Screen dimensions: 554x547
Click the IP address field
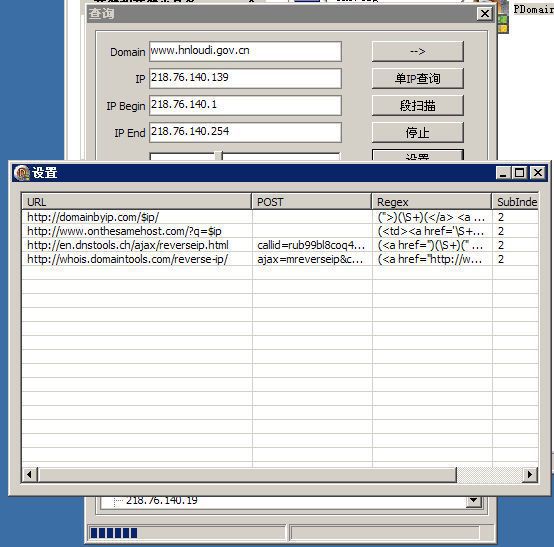245,78
